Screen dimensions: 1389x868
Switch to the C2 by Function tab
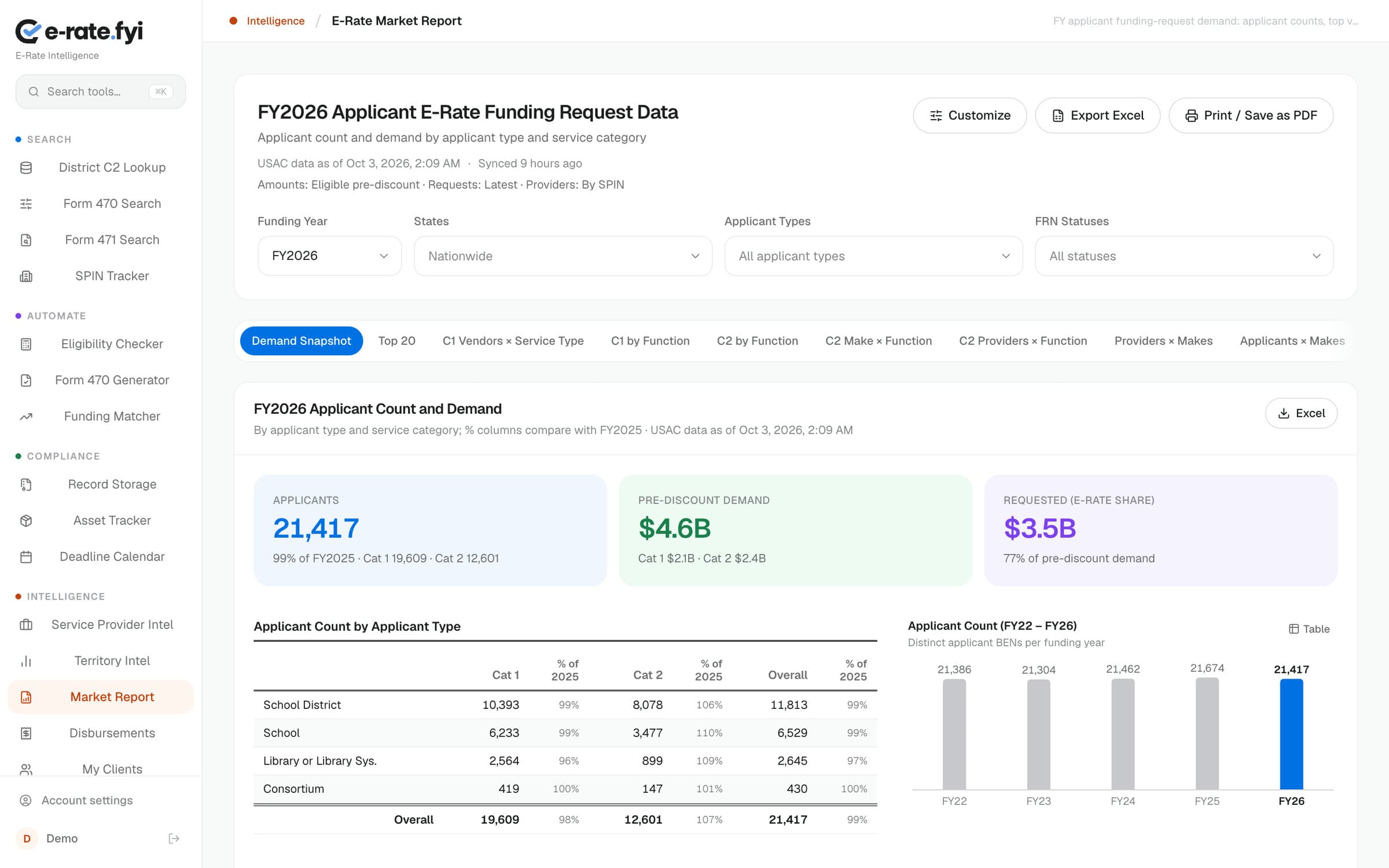point(757,341)
